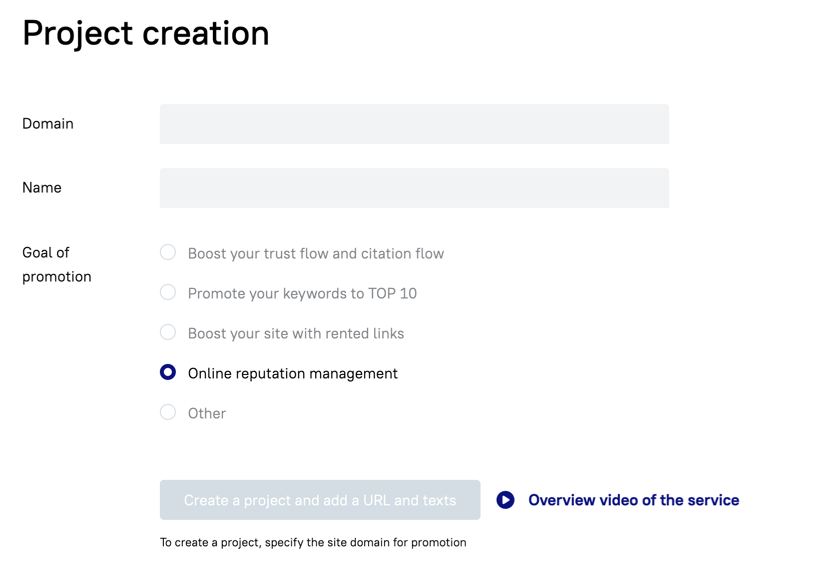
Task: Click the 'To create a project' hint text
Action: pos(313,543)
